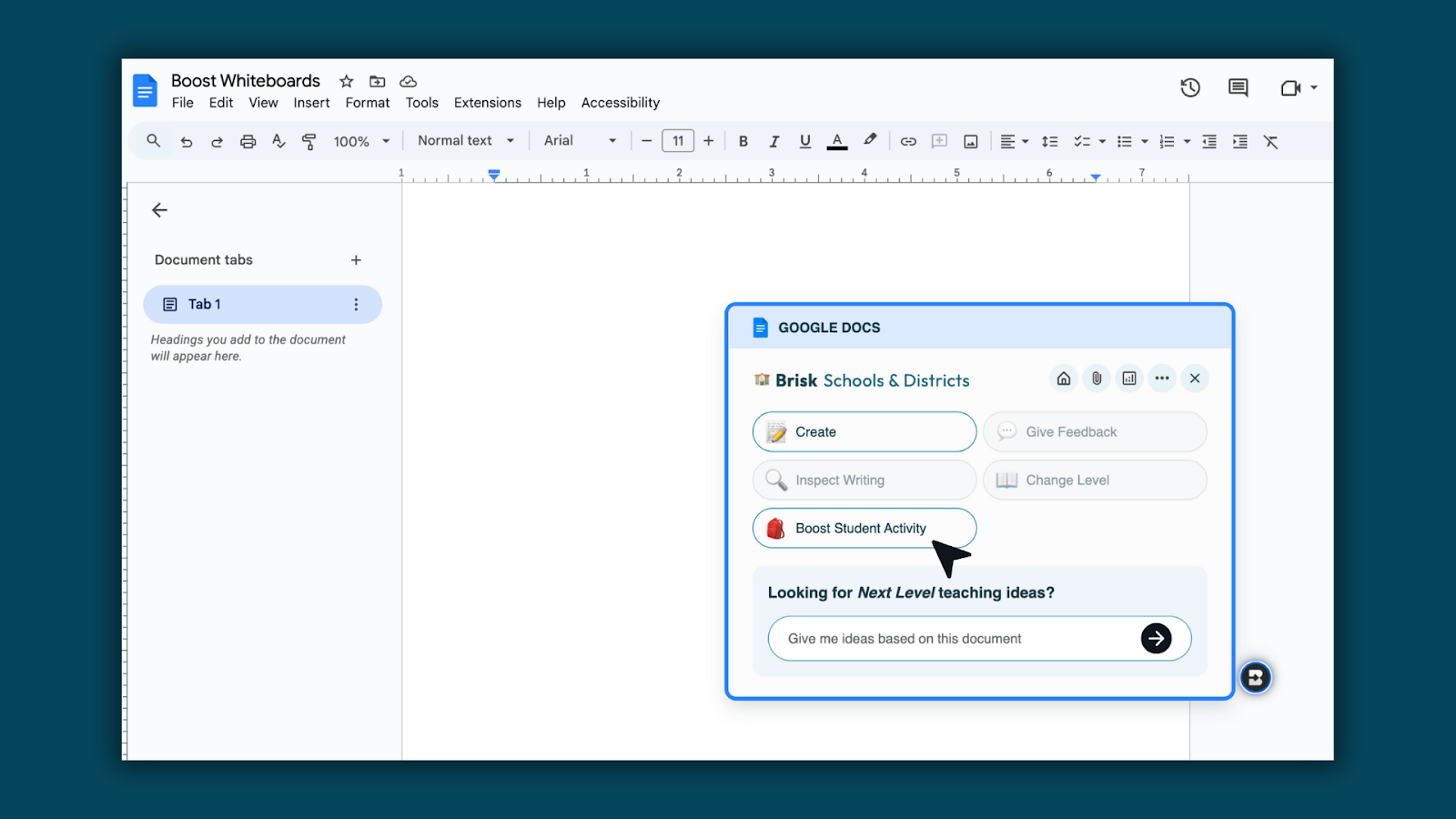This screenshot has height=819, width=1456.
Task: Click the Inspect Writing button
Action: point(864,480)
